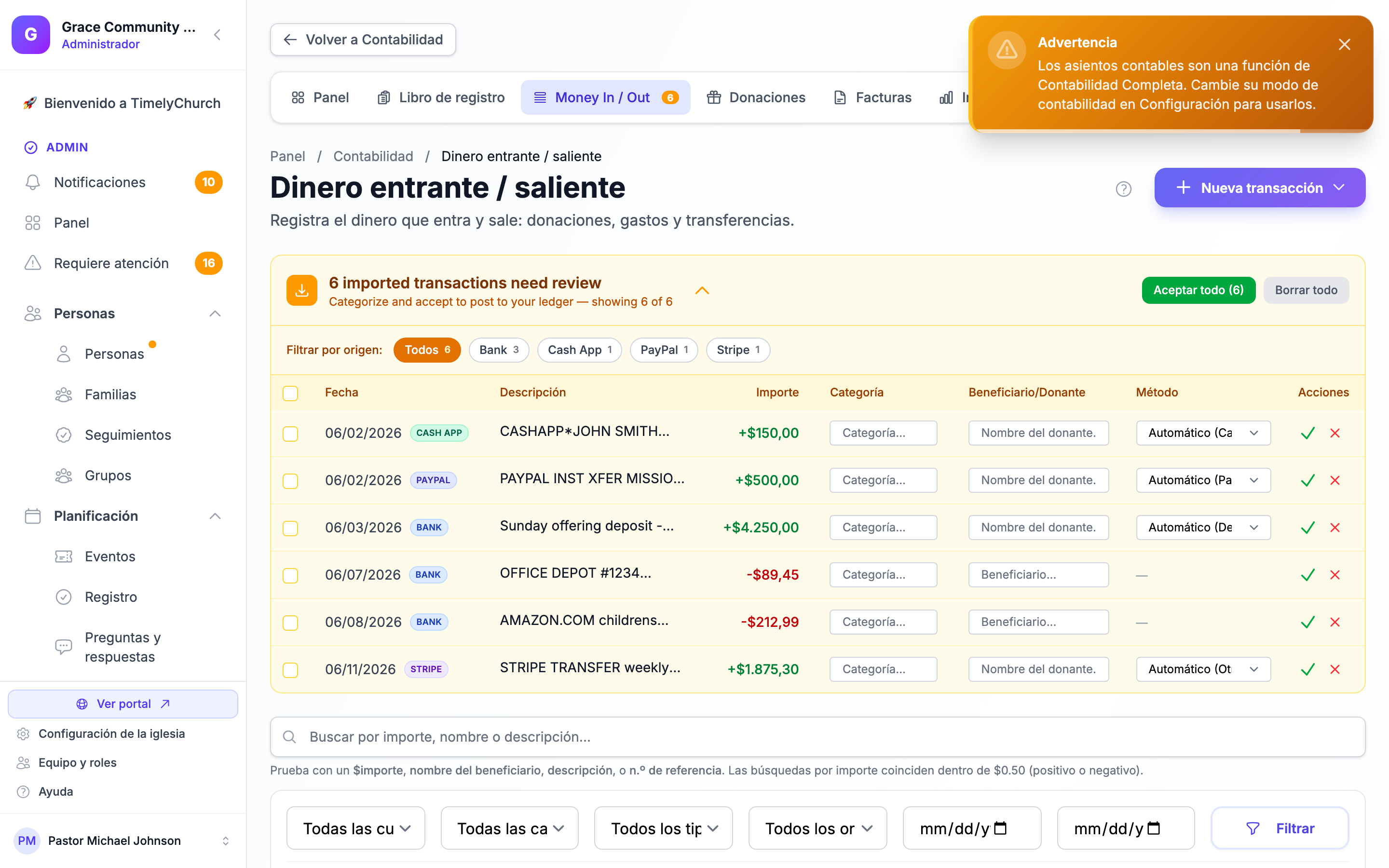
Task: Check the Sunday offering deposit row checkbox
Action: point(290,528)
